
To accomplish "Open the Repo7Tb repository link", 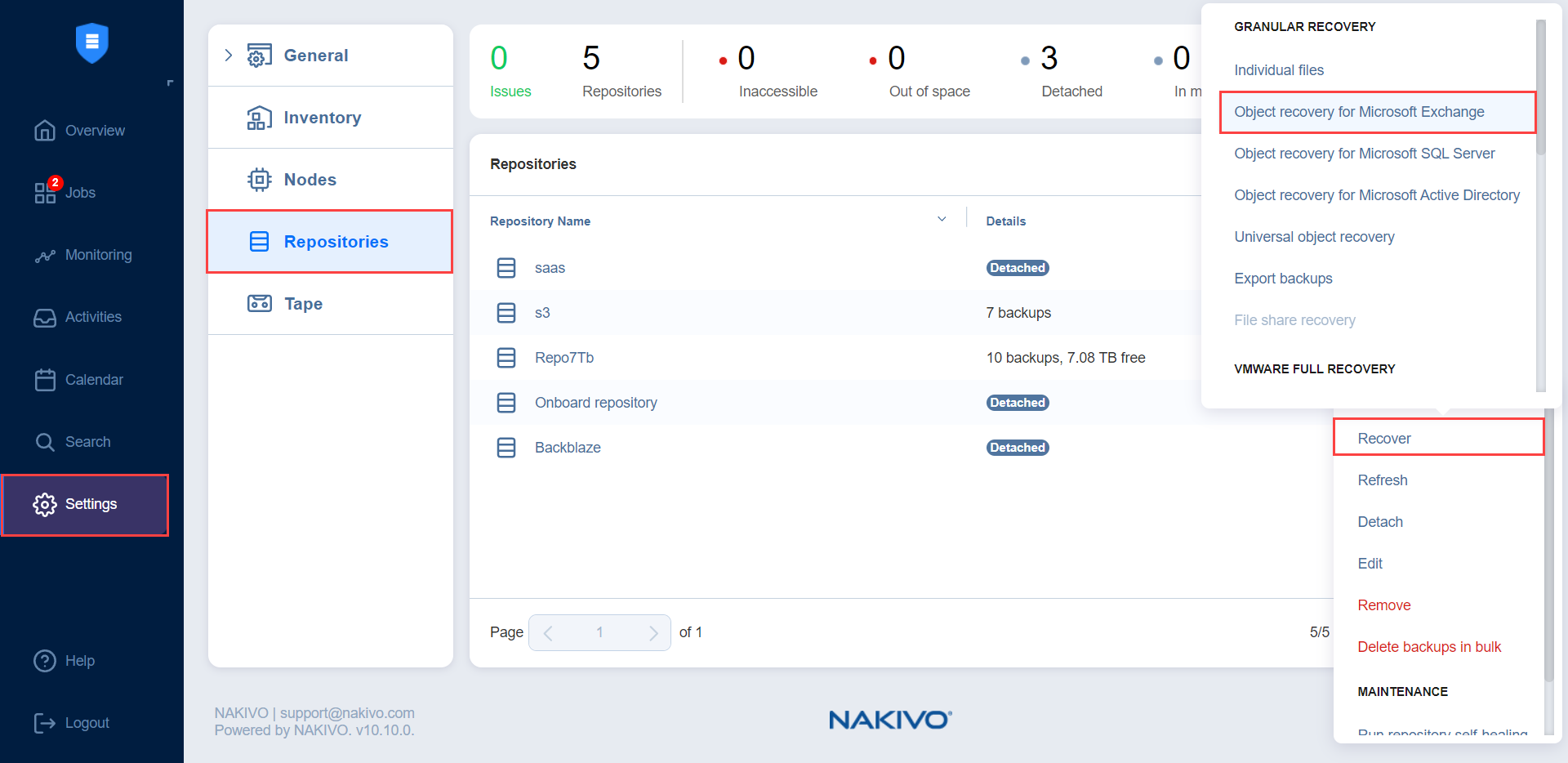I will click(564, 358).
